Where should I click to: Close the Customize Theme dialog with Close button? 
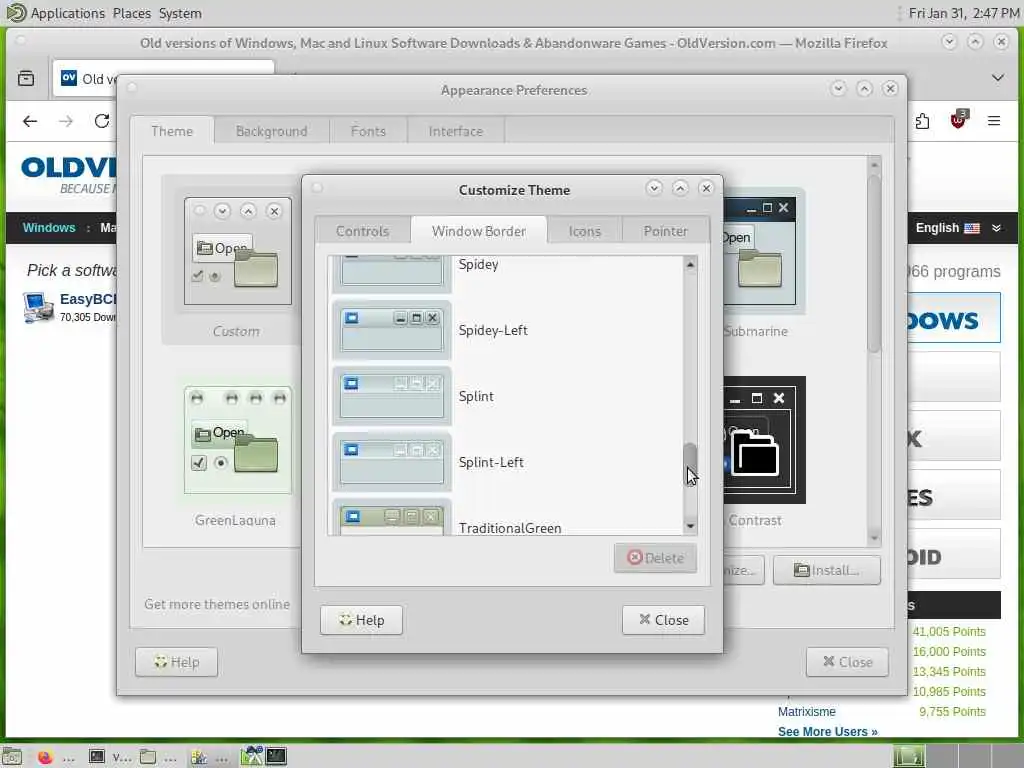pos(664,620)
